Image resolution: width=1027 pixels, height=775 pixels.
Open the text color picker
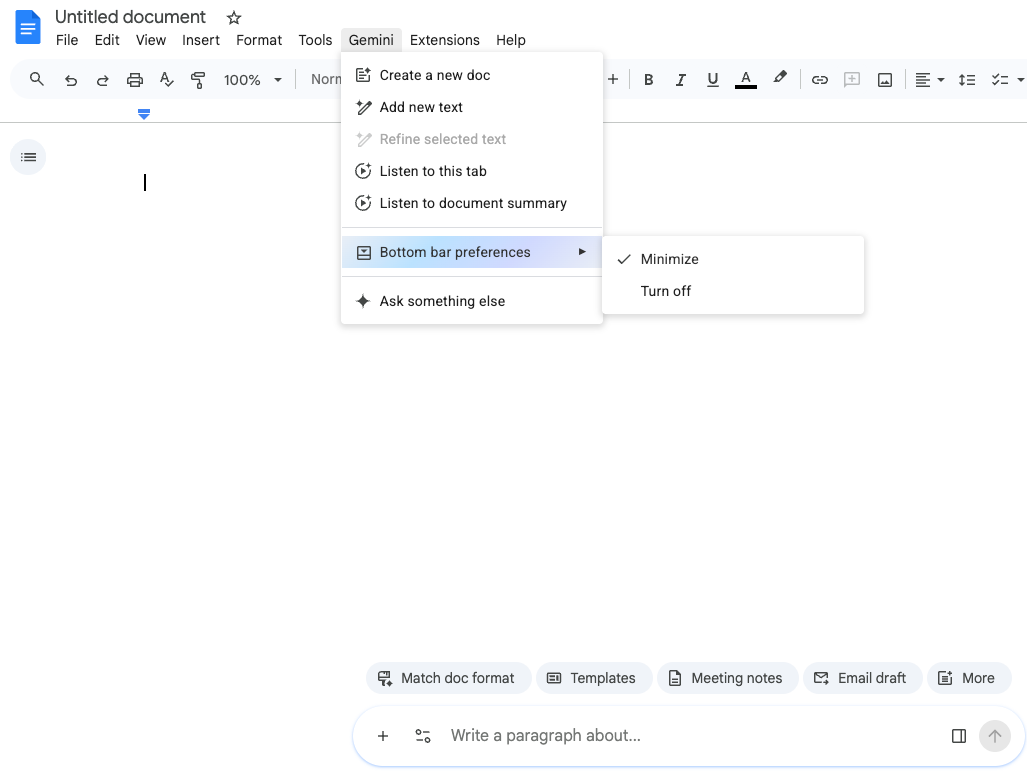[x=745, y=80]
